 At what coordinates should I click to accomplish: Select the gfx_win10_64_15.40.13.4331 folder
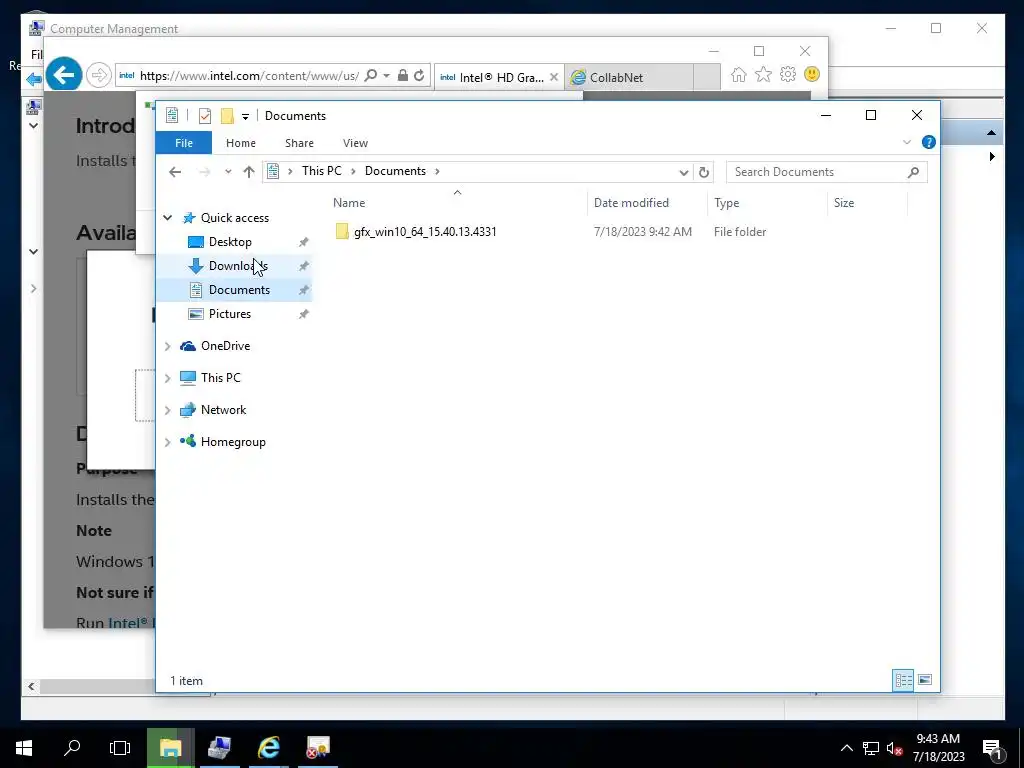[x=424, y=232]
